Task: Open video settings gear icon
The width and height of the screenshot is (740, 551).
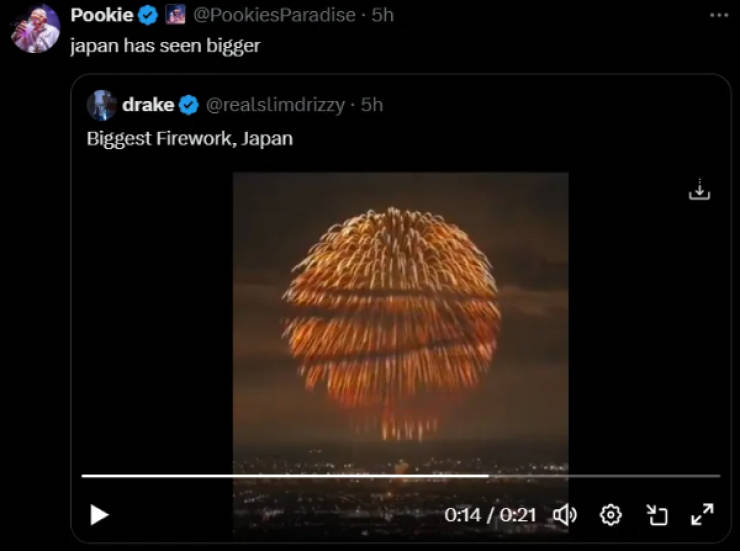Action: point(611,515)
